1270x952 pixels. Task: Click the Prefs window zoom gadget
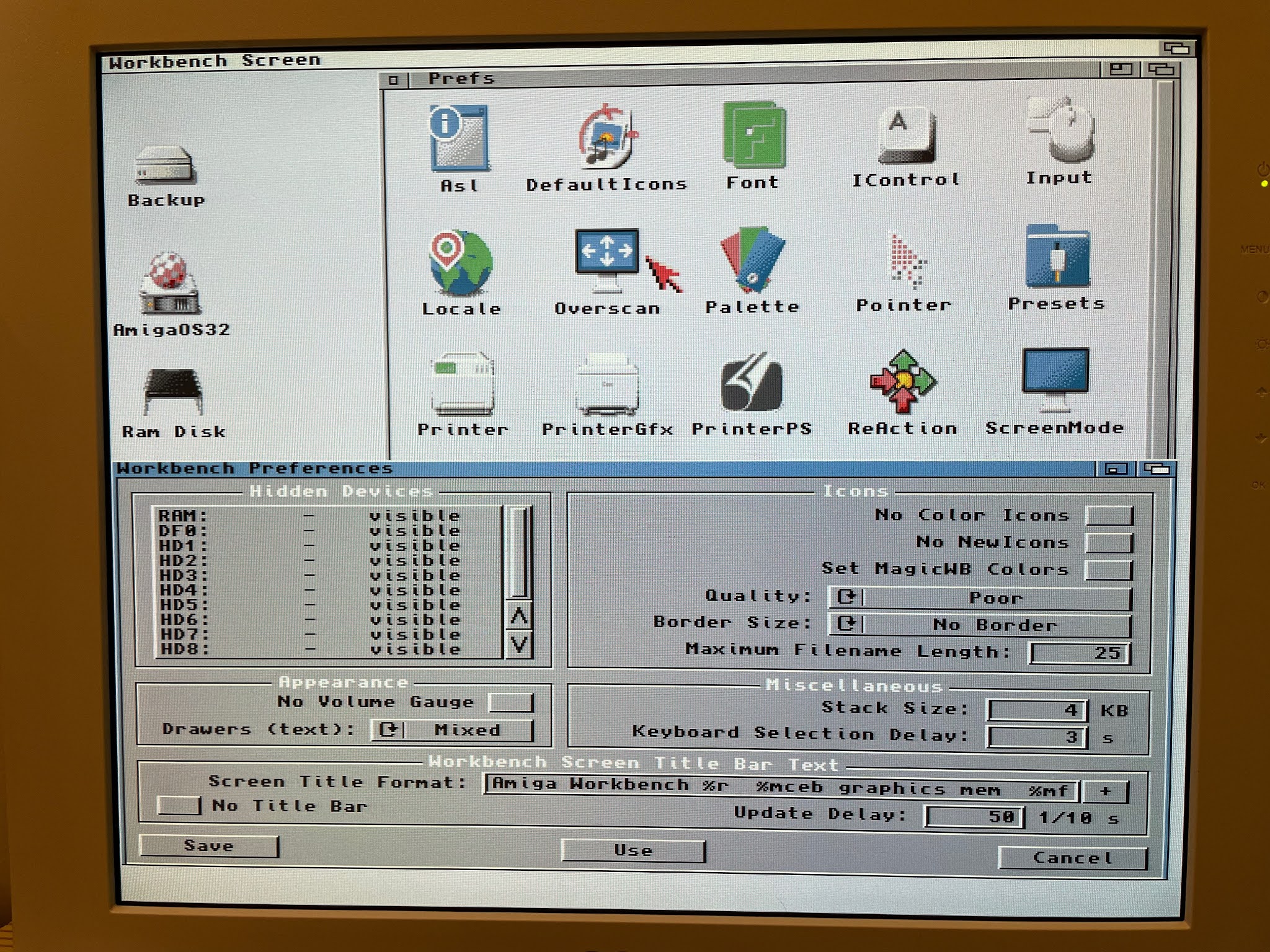1121,69
